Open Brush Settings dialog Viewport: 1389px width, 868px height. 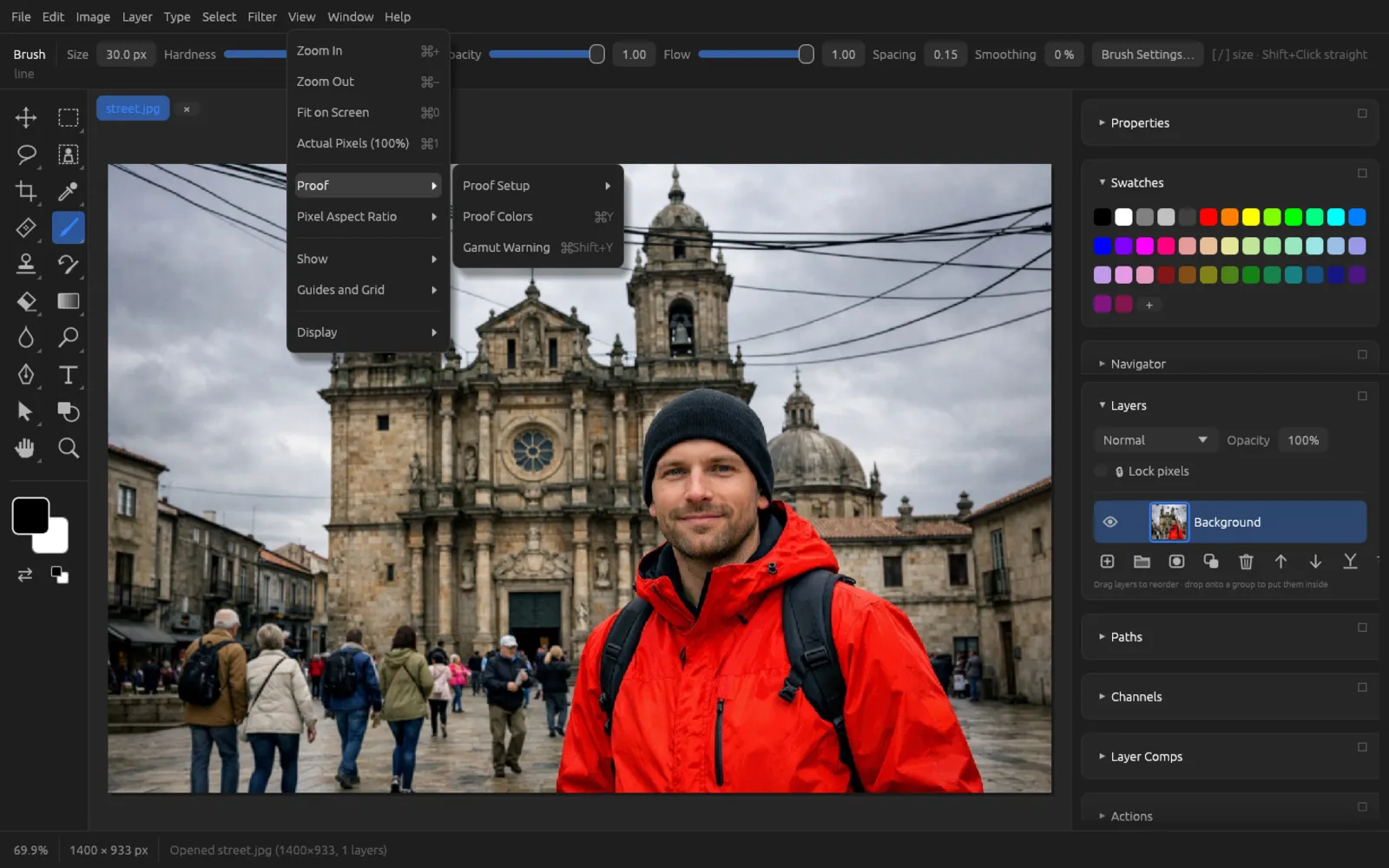pos(1147,54)
